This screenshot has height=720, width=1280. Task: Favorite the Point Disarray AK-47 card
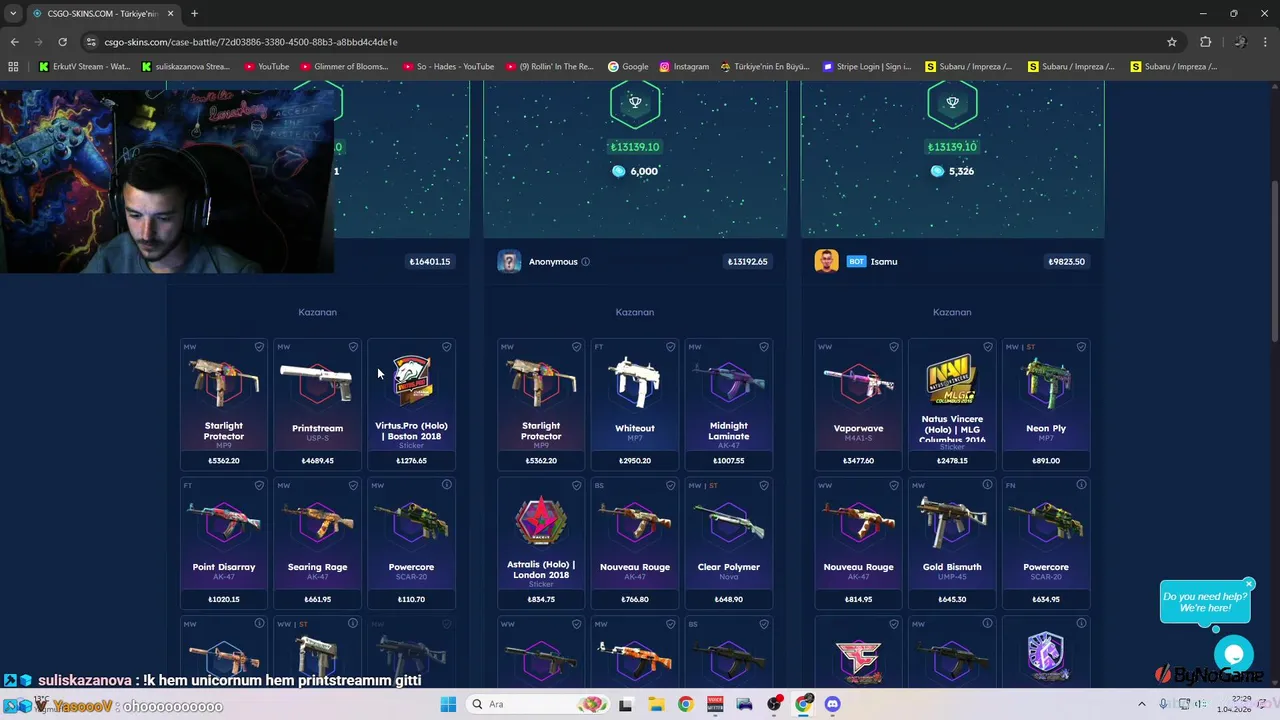[259, 485]
